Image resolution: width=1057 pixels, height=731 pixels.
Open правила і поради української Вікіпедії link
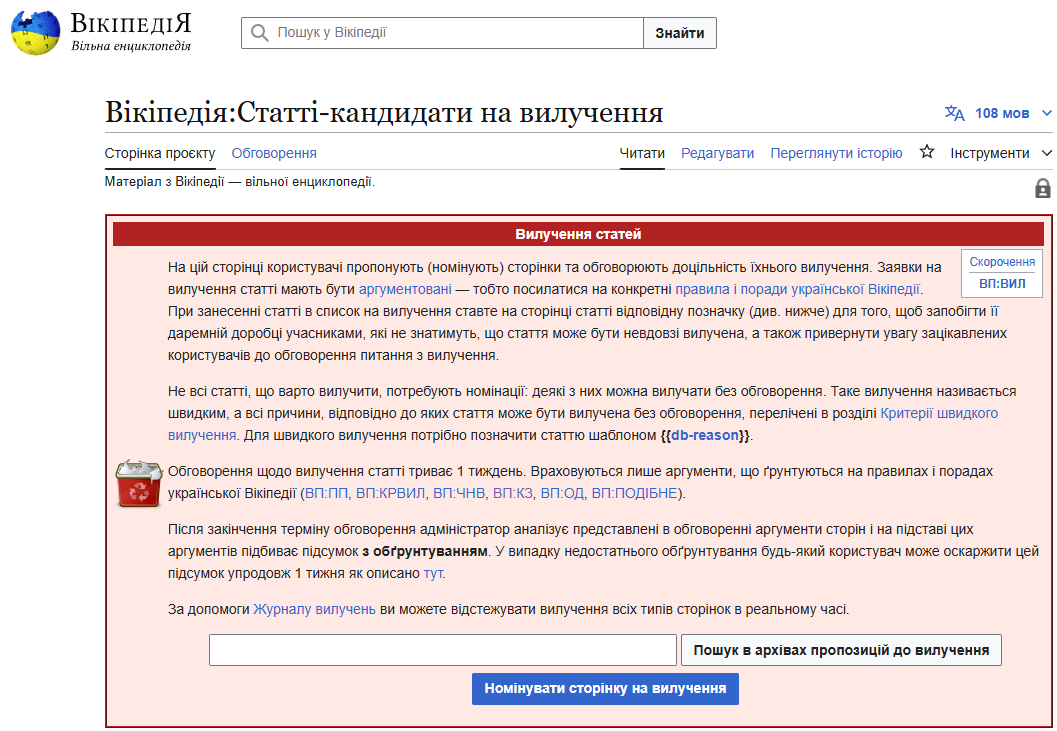pos(797,289)
